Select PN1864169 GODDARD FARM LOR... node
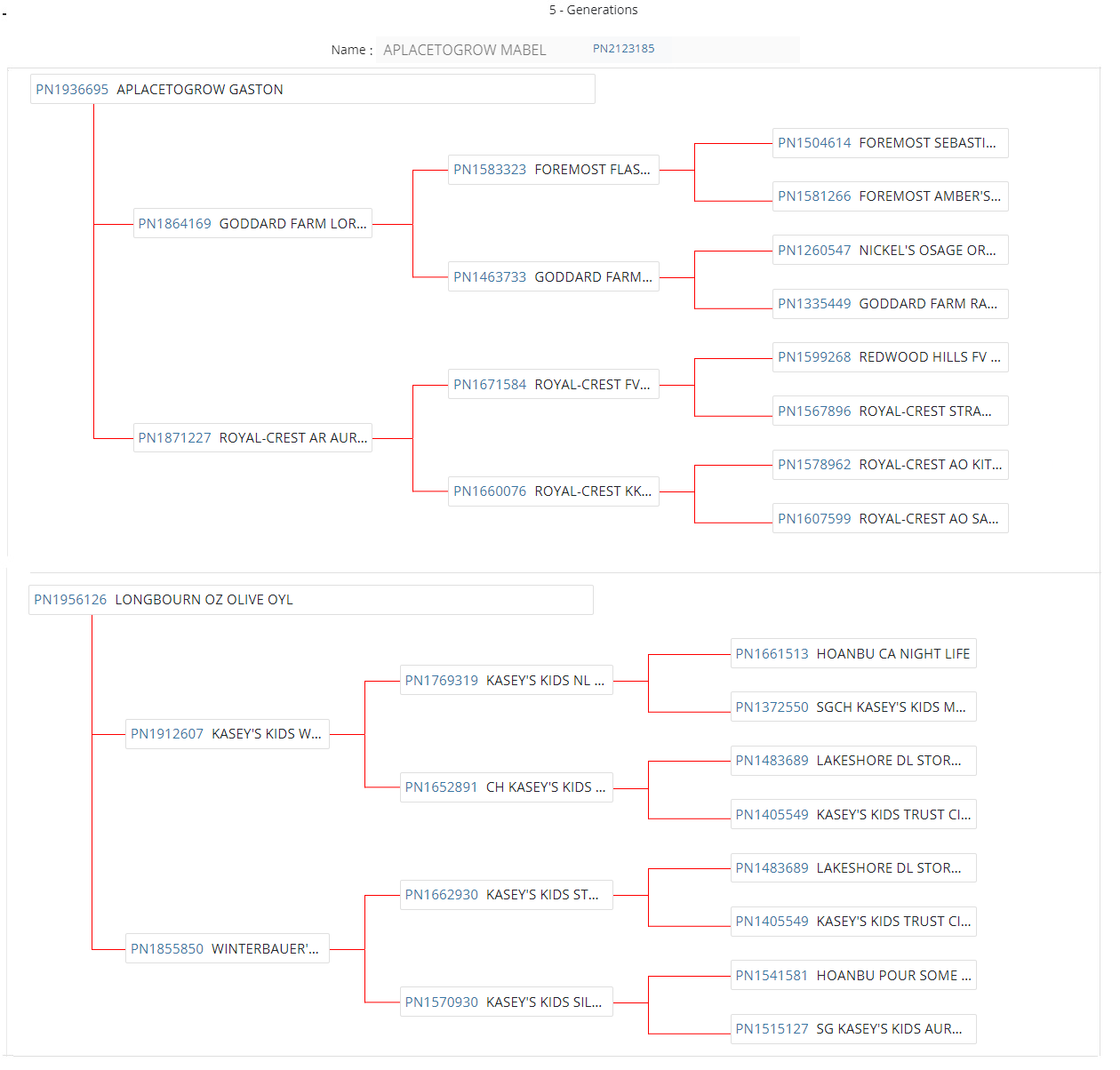1120x1070 pixels. pyautogui.click(x=252, y=224)
